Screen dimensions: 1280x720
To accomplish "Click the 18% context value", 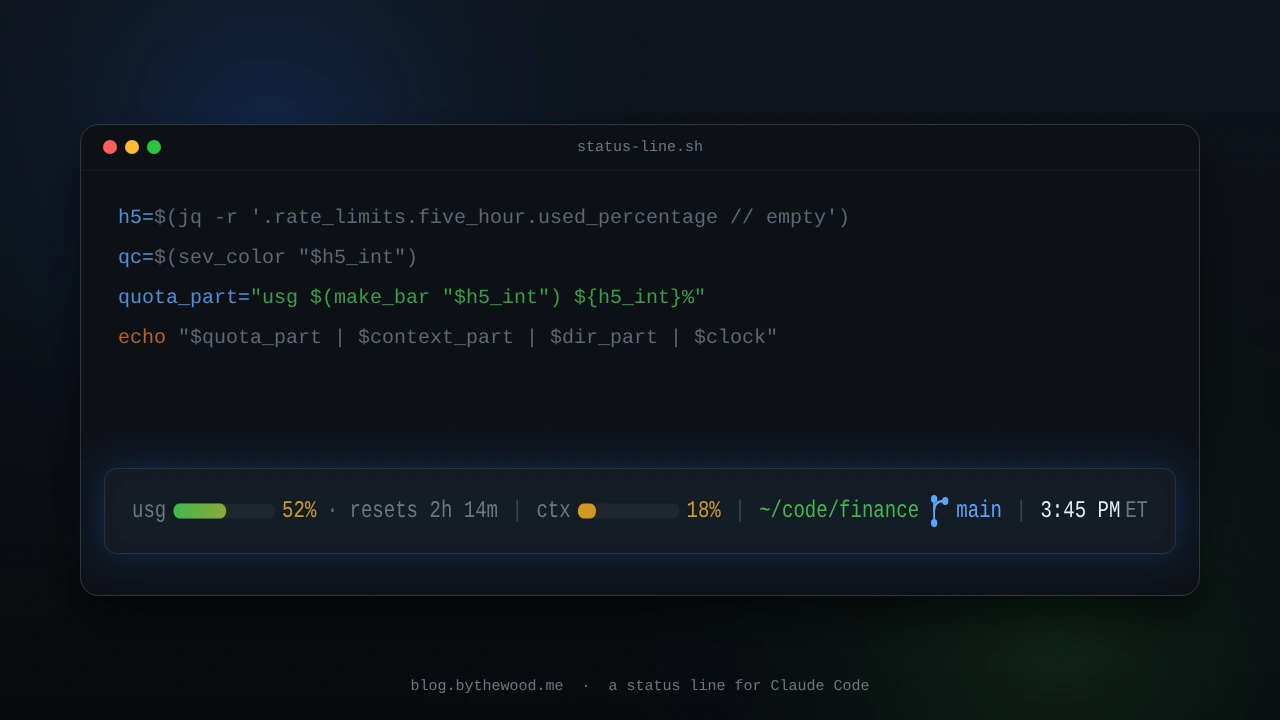I will click(x=703, y=510).
